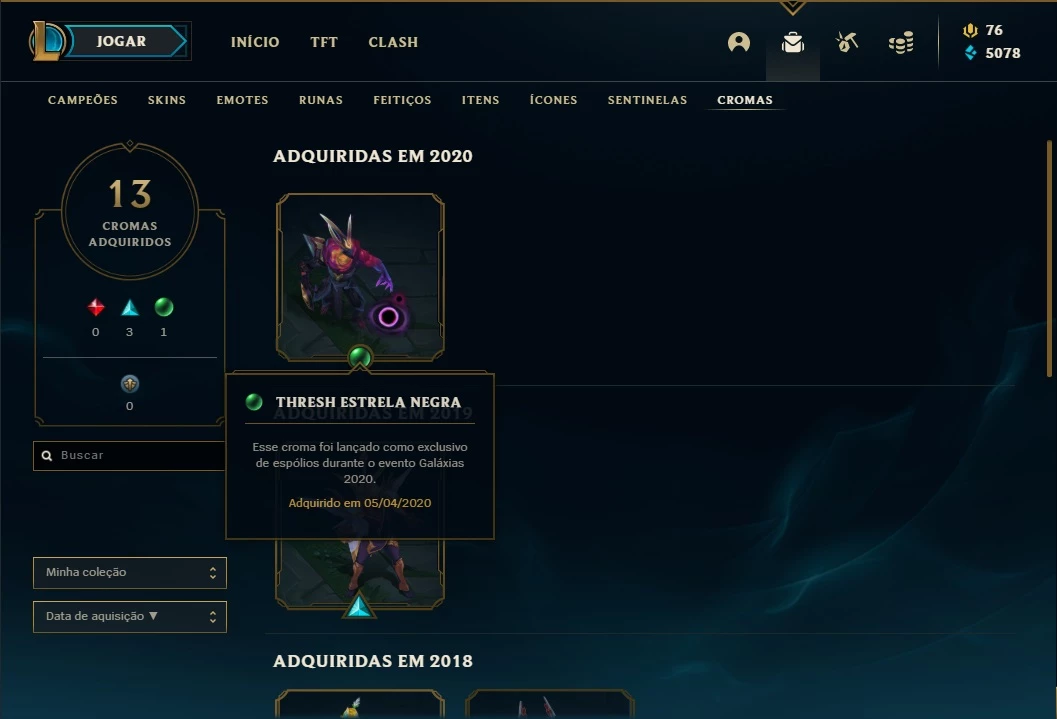Screen dimensions: 1057x719
Task: Expand the Minha coleção dropdown
Action: [130, 572]
